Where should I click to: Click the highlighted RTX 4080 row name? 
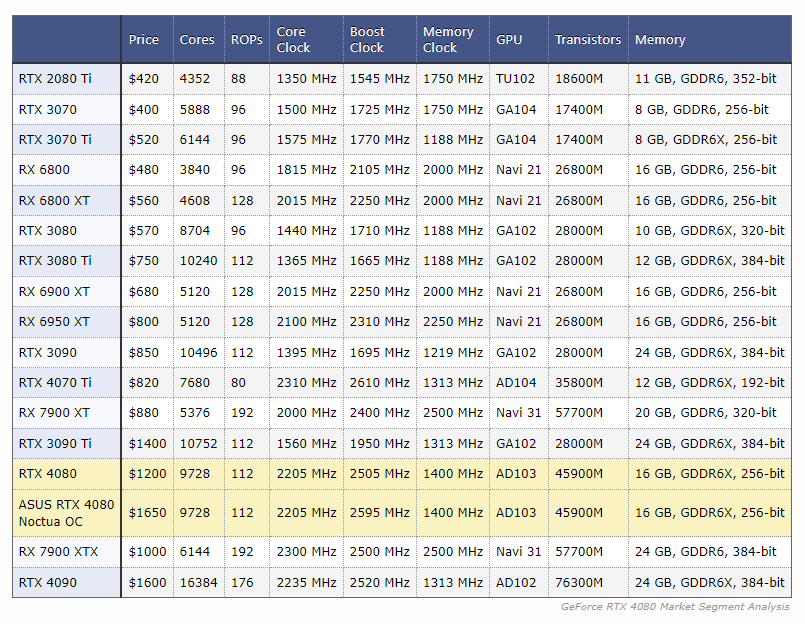pyautogui.click(x=47, y=474)
